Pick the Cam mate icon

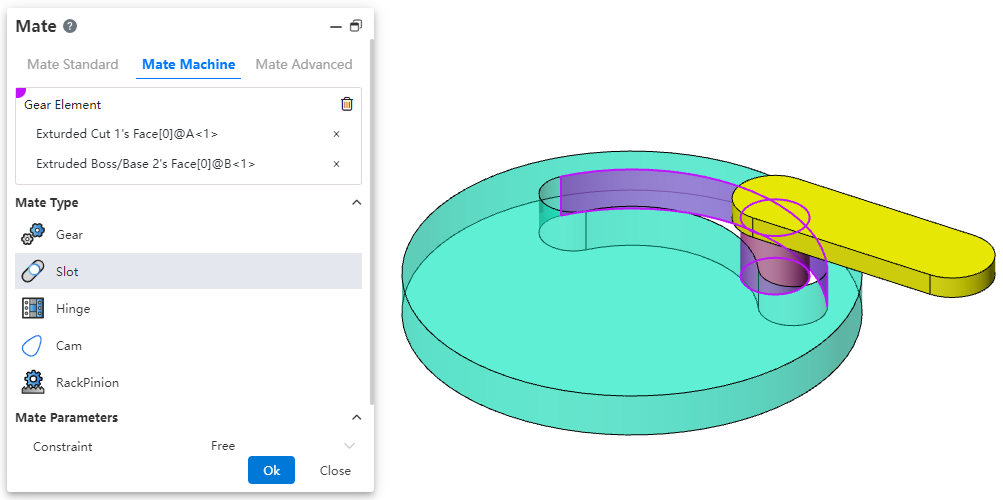(33, 346)
